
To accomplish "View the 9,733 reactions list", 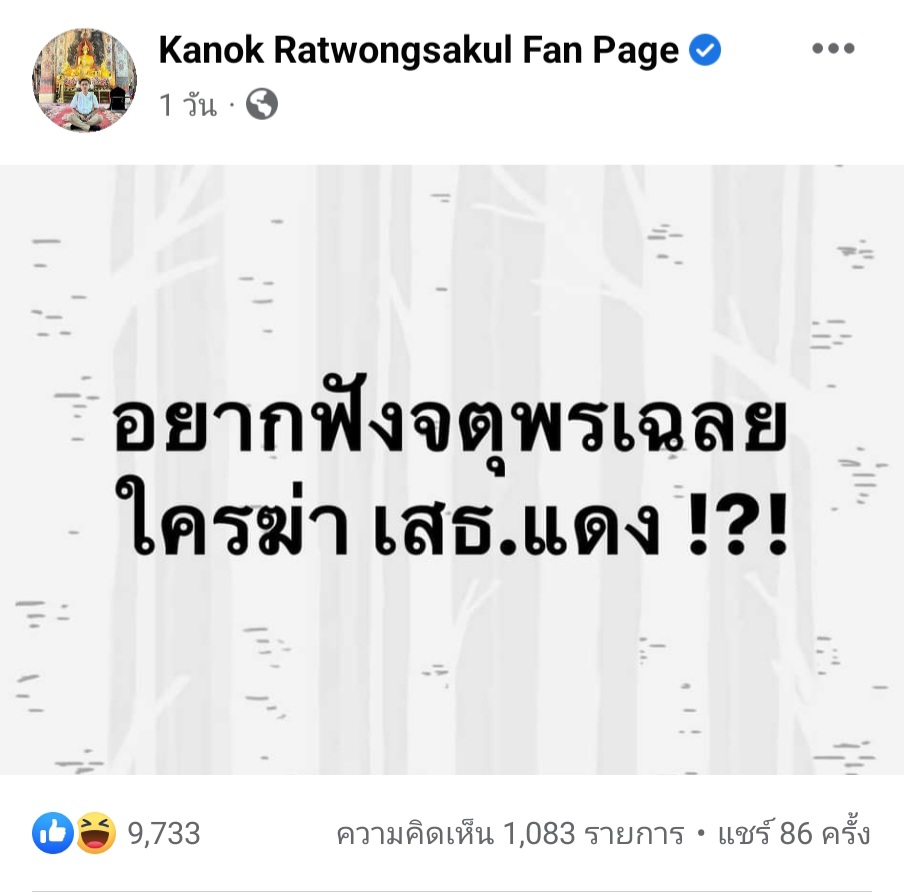I will [x=164, y=833].
